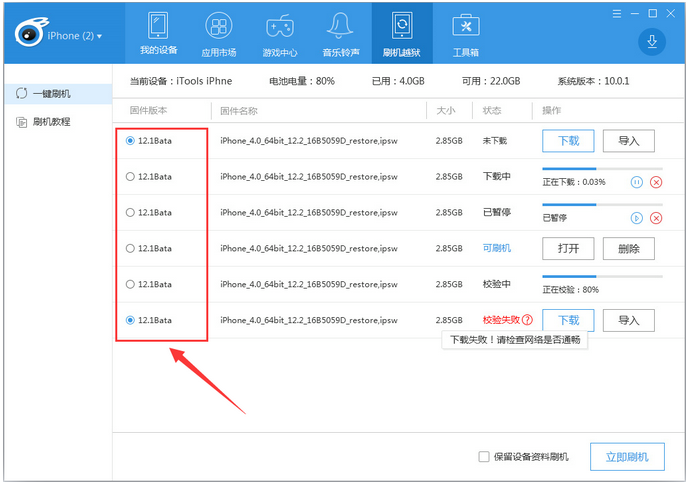
Task: Click the 可用：22.0GB text
Action: click(x=491, y=81)
